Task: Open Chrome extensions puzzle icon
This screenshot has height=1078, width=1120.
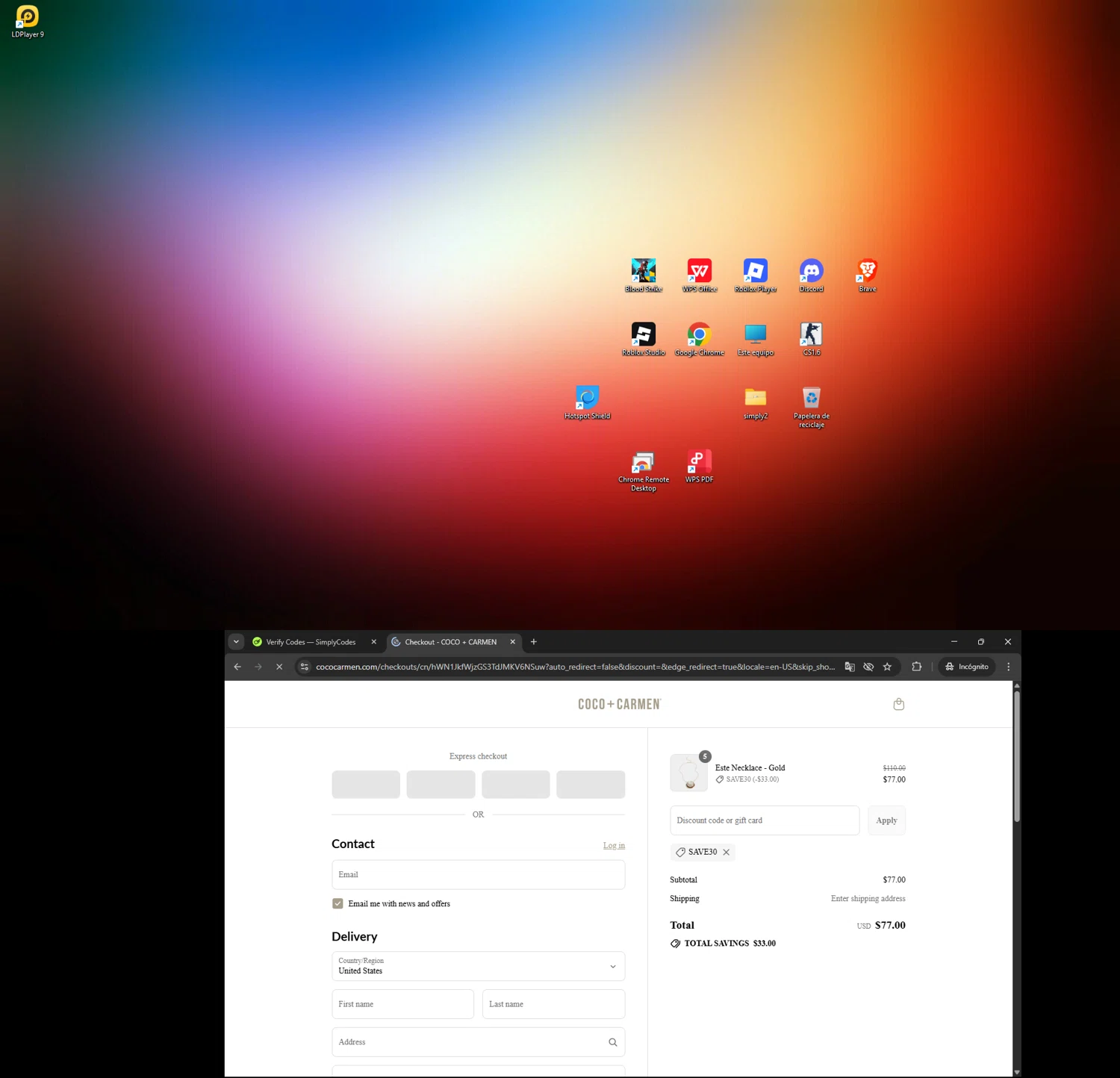Action: (x=917, y=667)
